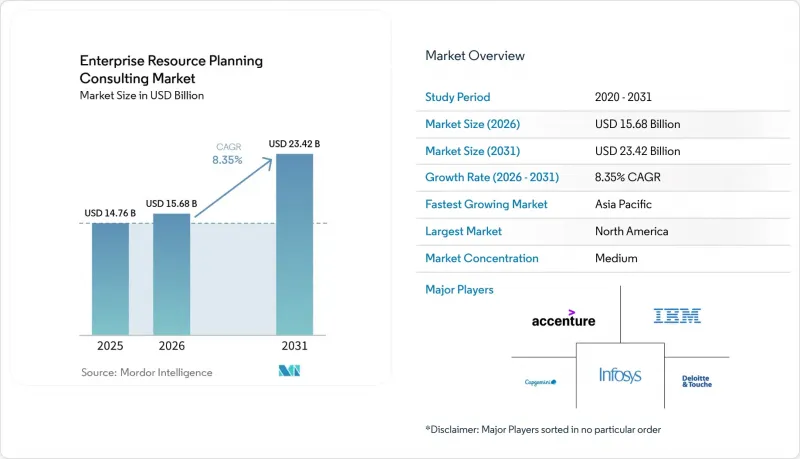Click the CAGR growth arrow
This screenshot has width=800, height=459.
pyautogui.click(x=234, y=187)
